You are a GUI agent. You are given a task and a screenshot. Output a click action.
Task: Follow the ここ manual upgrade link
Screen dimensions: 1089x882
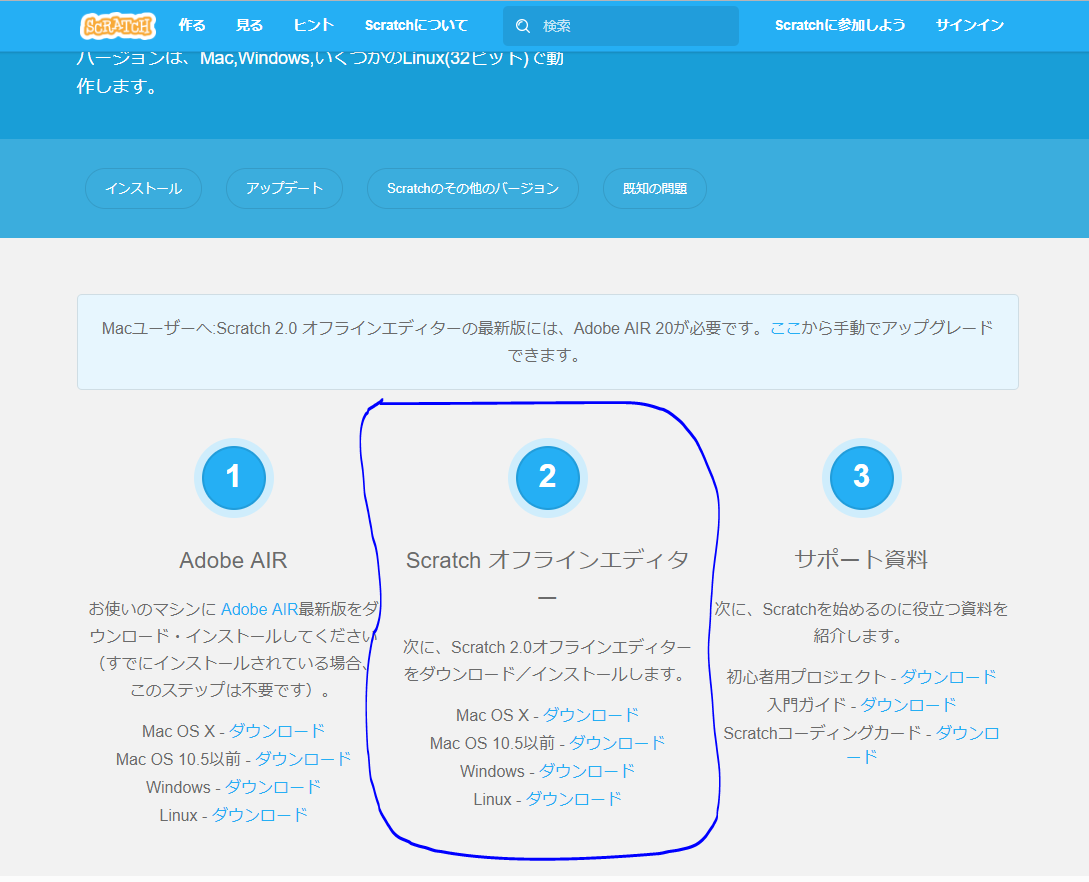pyautogui.click(x=785, y=328)
